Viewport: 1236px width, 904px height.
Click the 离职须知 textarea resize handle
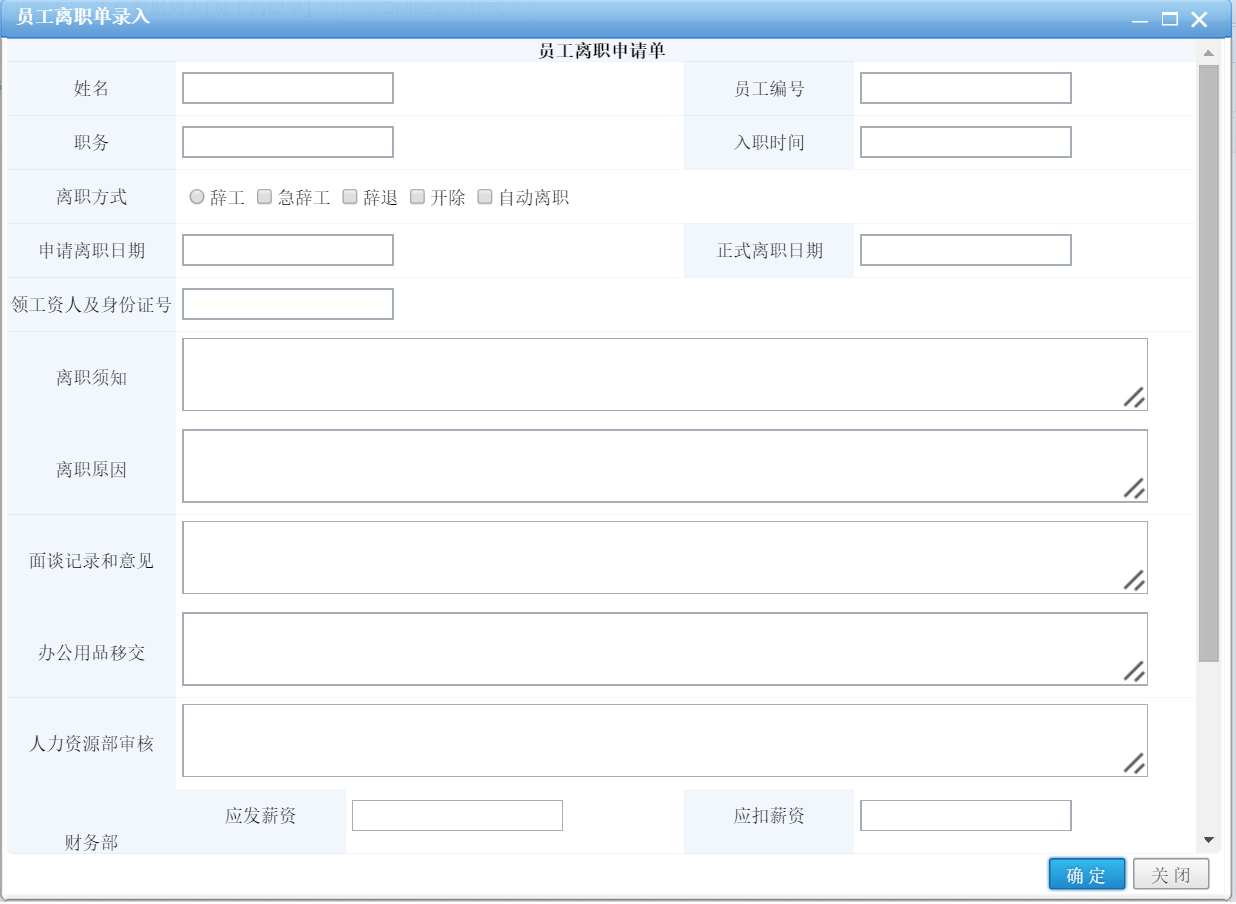click(x=1134, y=397)
